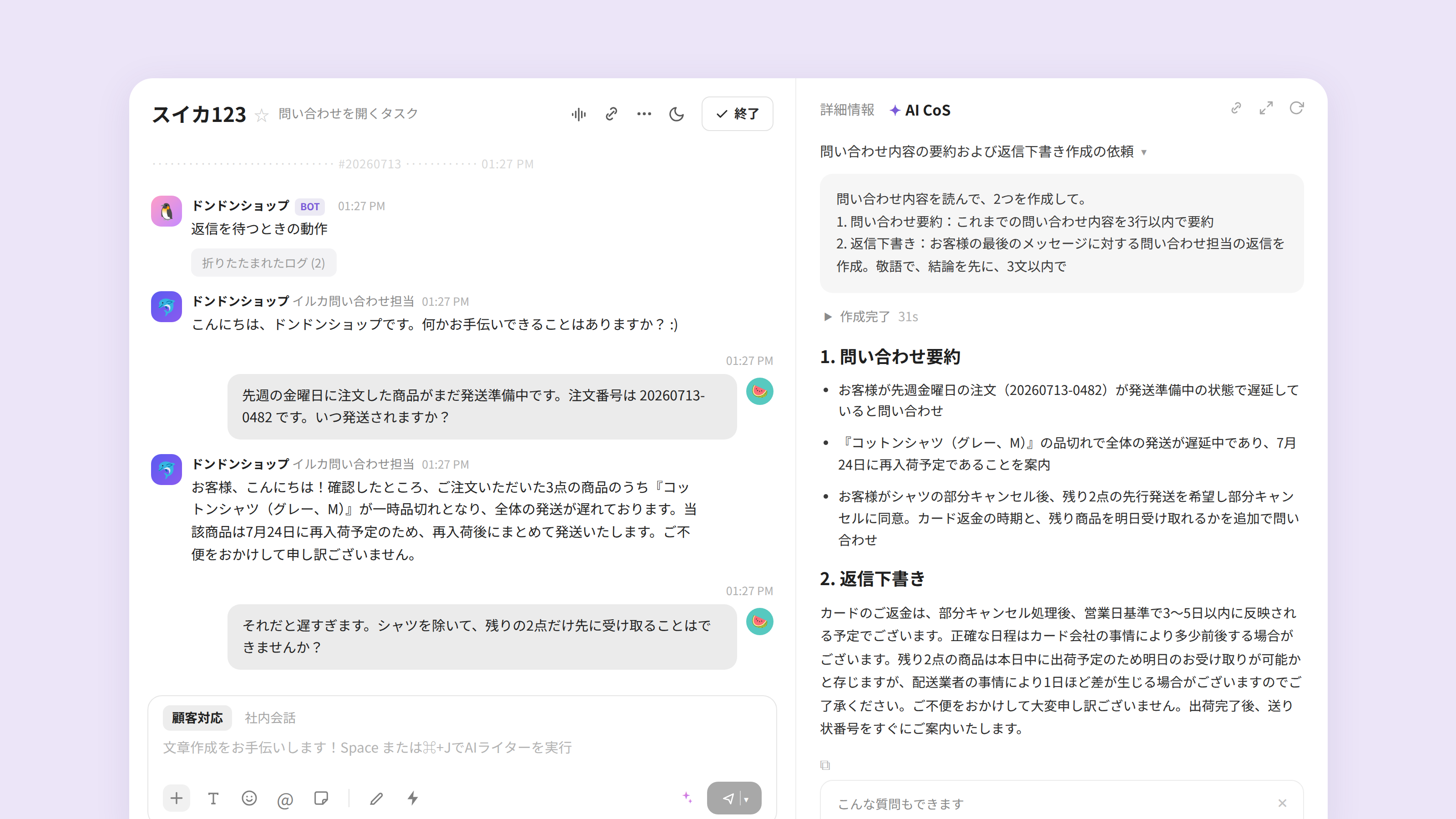Screen dimensions: 1456x819
Task: Click dolphin avatar beside the stock-out reply
Action: pos(166,470)
